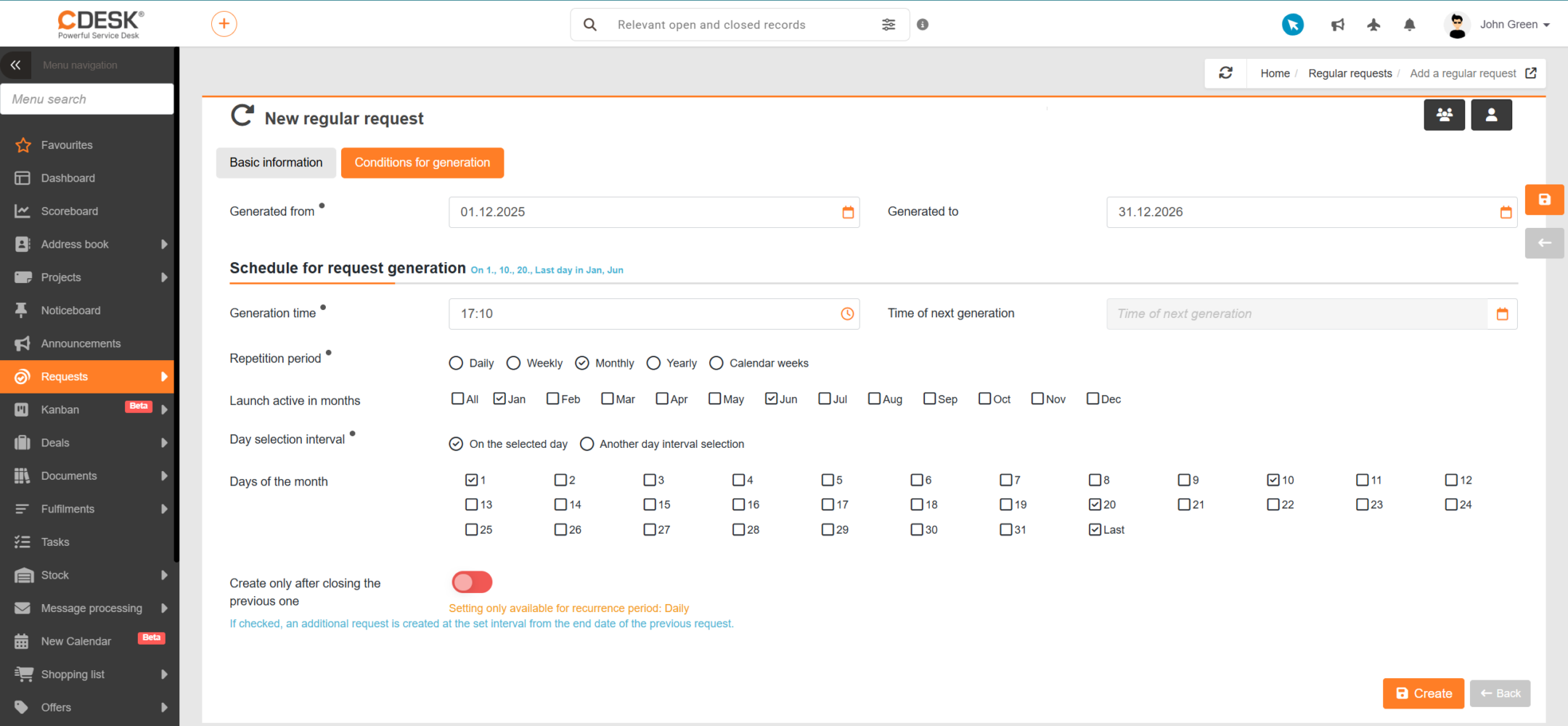Select the Weekly repetition period
The height and width of the screenshot is (726, 1568).
513,363
